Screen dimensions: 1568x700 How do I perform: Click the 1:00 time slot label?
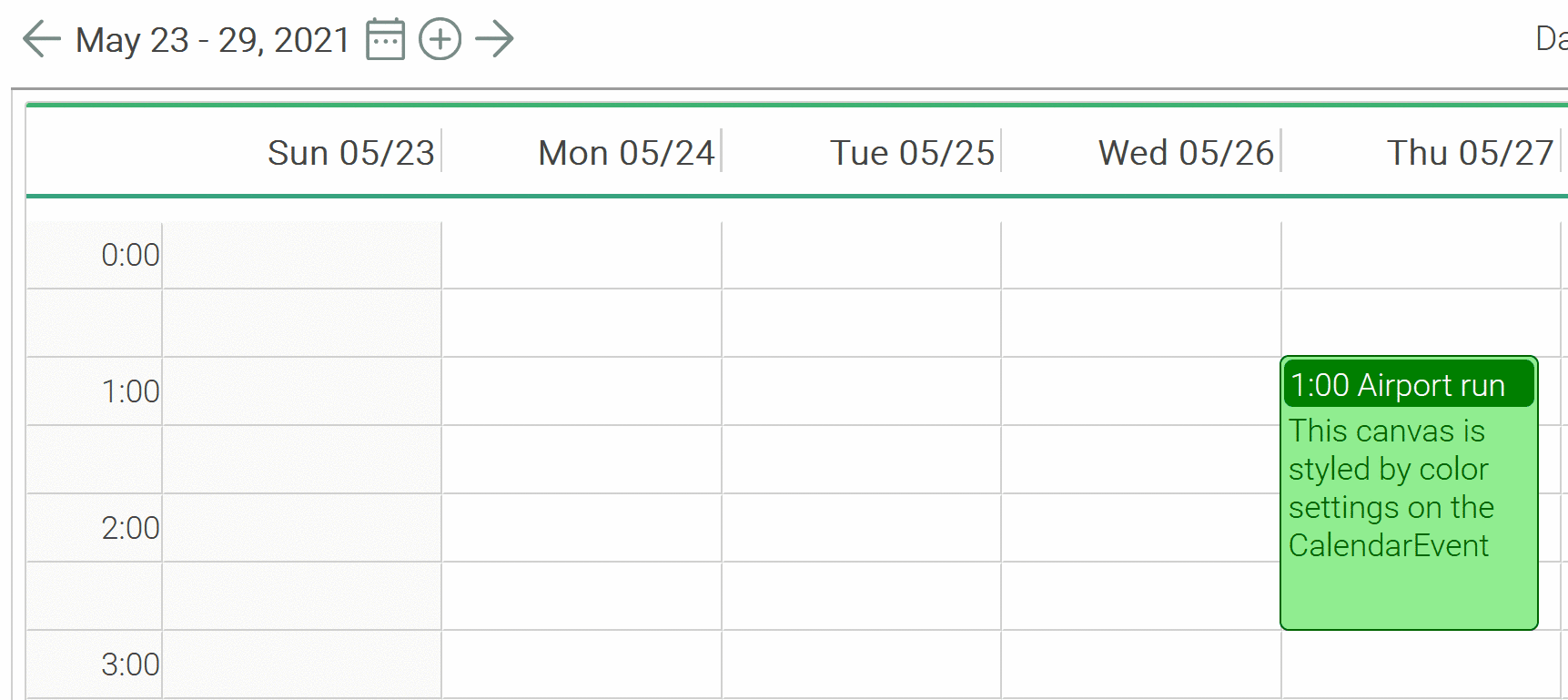tap(130, 392)
